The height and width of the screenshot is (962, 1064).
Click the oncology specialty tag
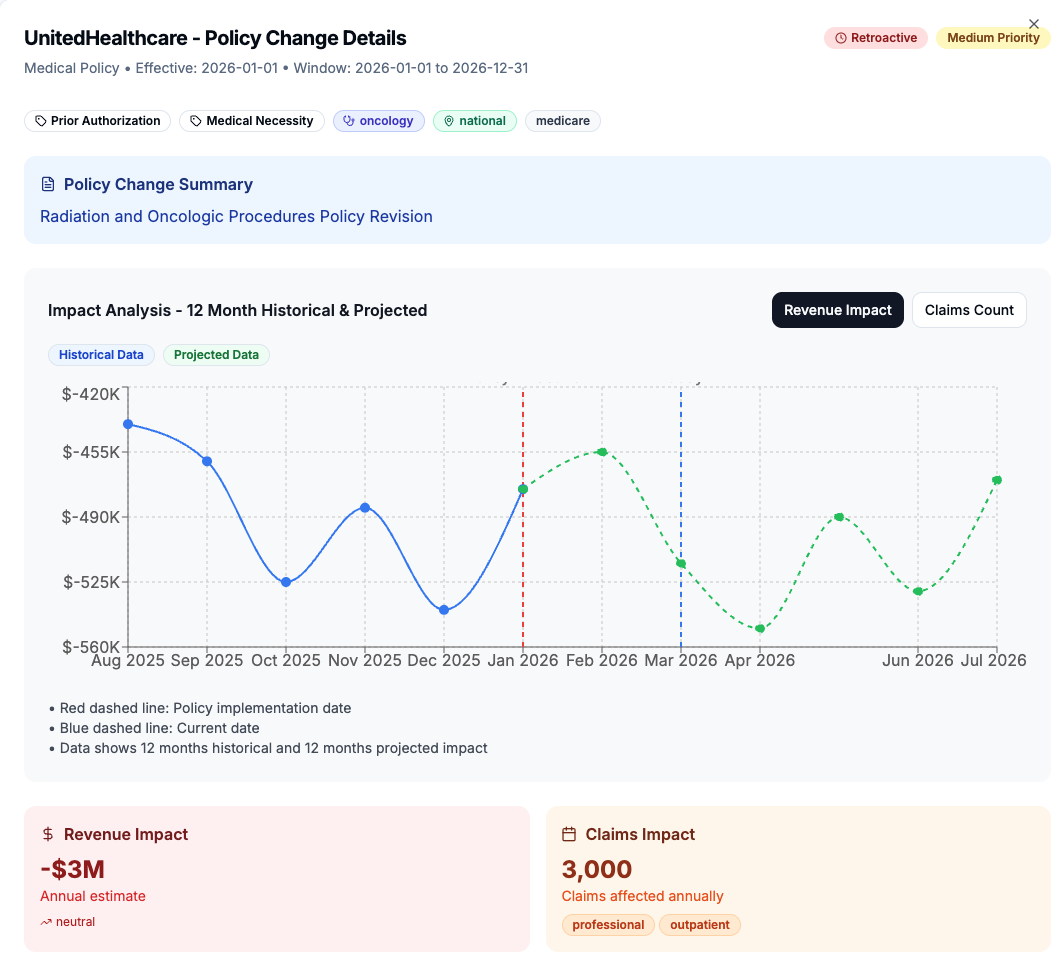click(x=379, y=121)
